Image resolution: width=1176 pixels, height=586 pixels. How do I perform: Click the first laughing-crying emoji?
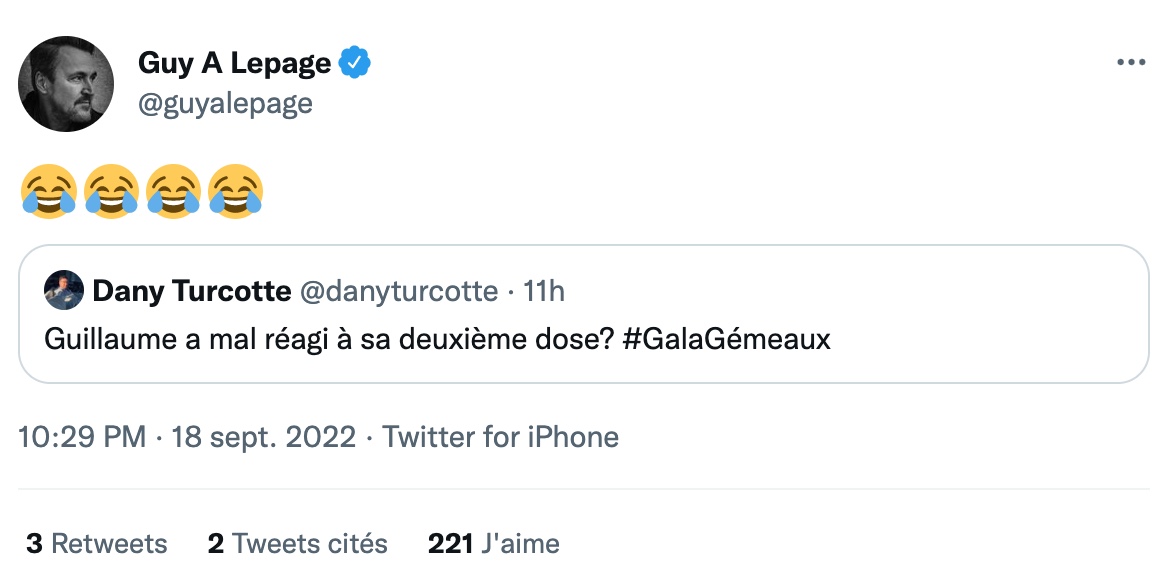49,191
